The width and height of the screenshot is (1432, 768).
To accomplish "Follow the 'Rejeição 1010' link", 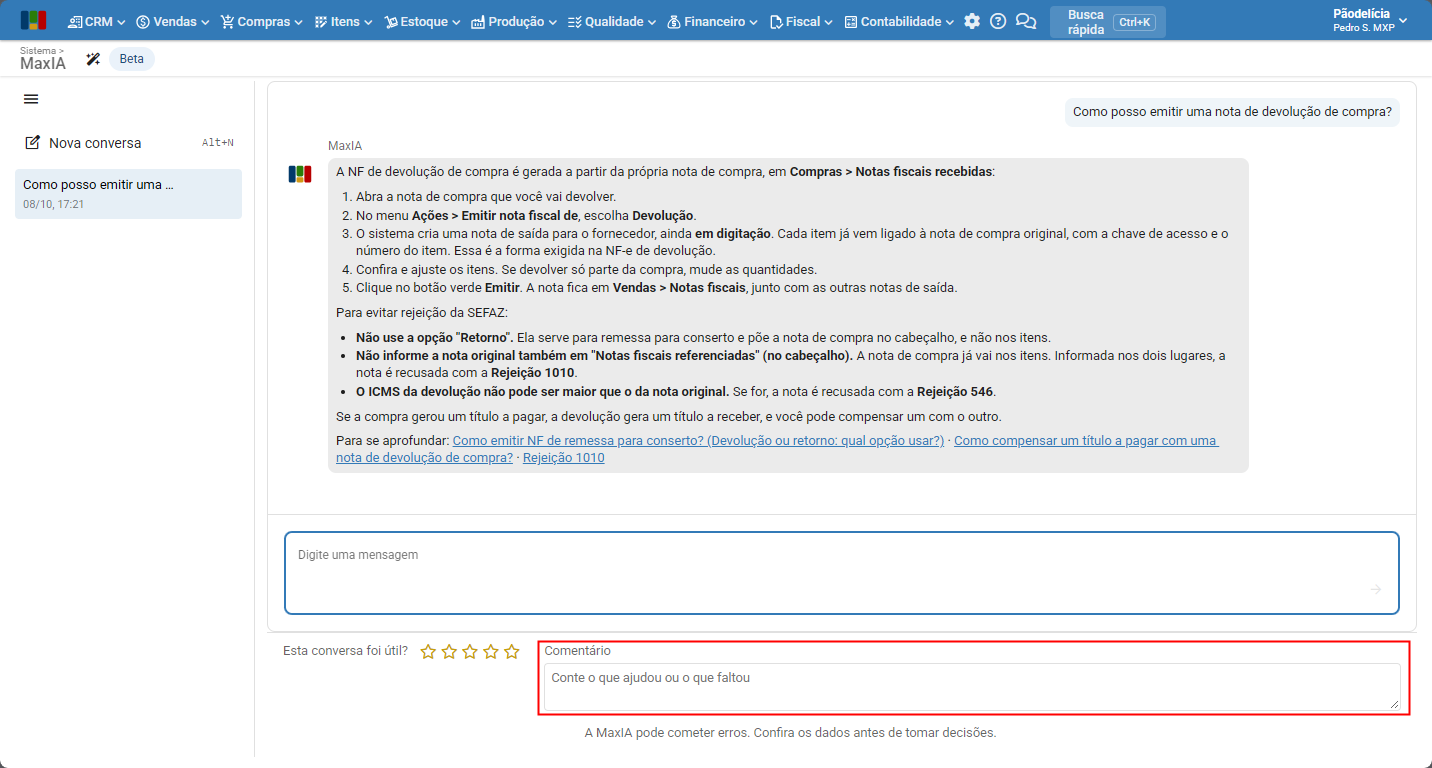I will pyautogui.click(x=563, y=458).
